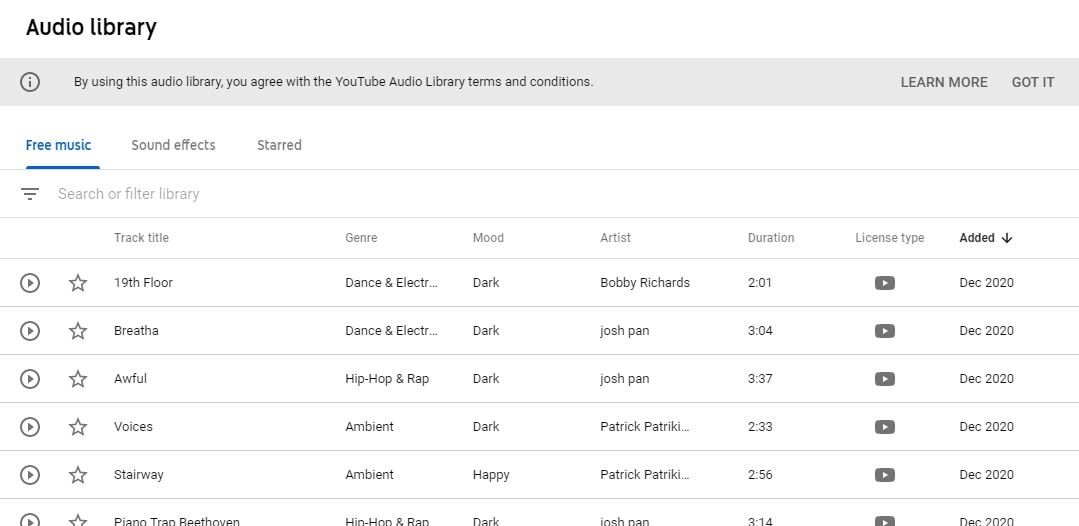This screenshot has width=1079, height=526.
Task: Click YouTube license icon for Awful
Action: pyautogui.click(x=884, y=379)
